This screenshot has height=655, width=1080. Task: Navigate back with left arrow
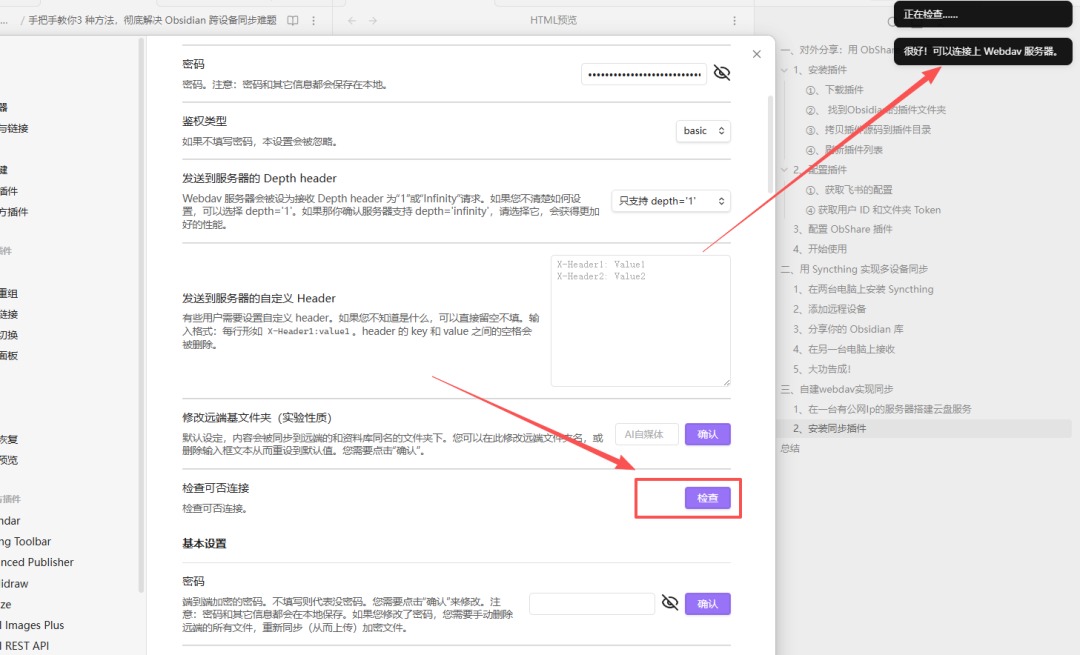coord(352,21)
